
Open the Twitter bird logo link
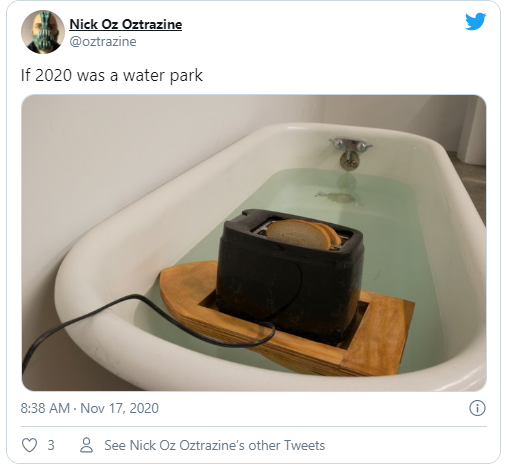[476, 22]
